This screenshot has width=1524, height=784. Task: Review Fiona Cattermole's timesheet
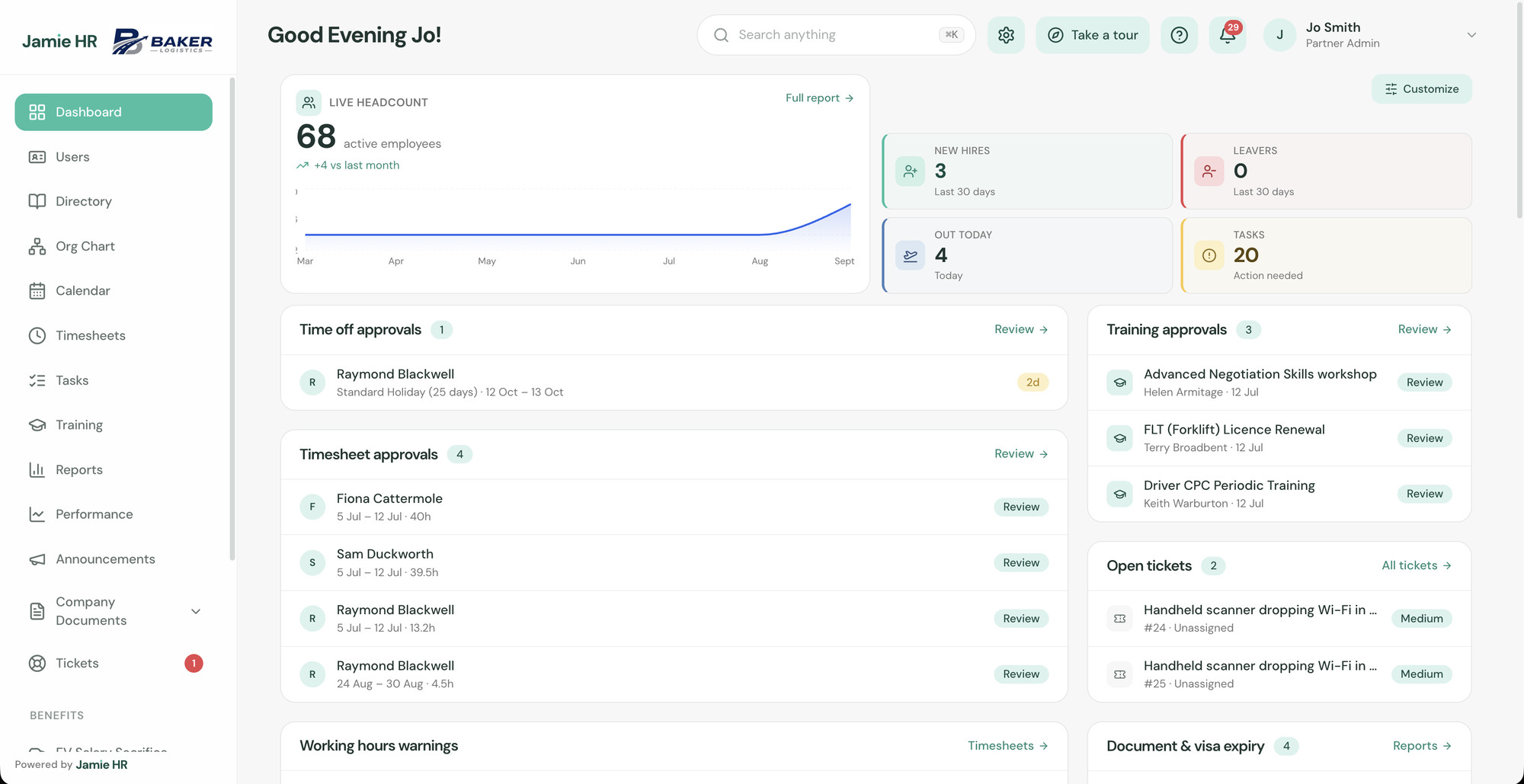tap(1021, 507)
